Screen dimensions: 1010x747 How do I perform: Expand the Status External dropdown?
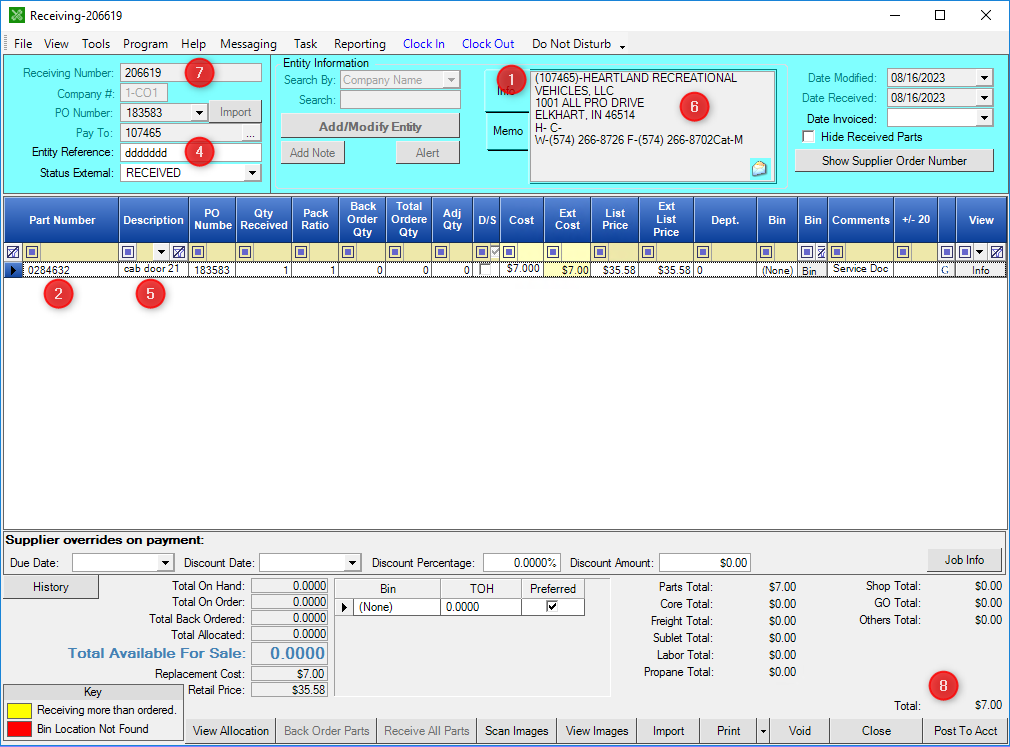click(252, 173)
